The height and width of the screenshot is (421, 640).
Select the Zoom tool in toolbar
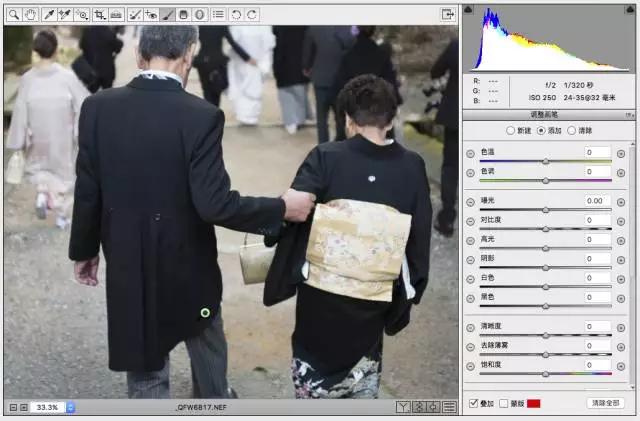(14, 15)
